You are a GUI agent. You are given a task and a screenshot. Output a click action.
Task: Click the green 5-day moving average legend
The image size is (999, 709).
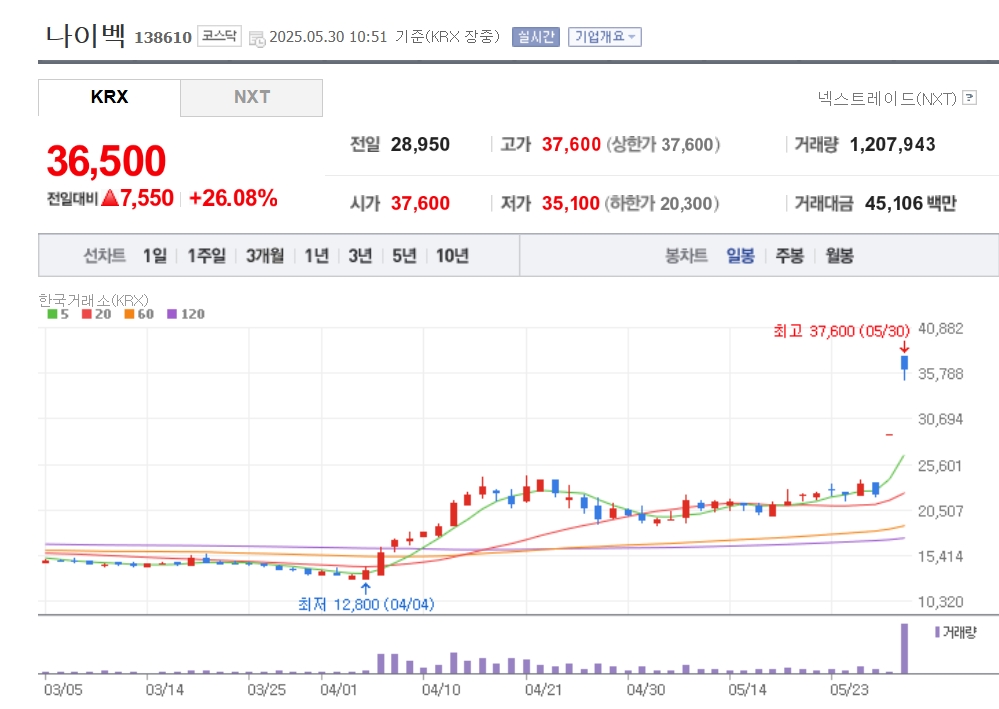click(x=56, y=314)
